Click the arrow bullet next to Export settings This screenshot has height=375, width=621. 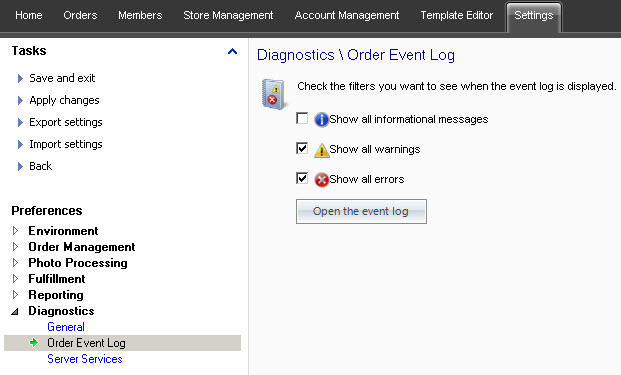pyautogui.click(x=20, y=122)
